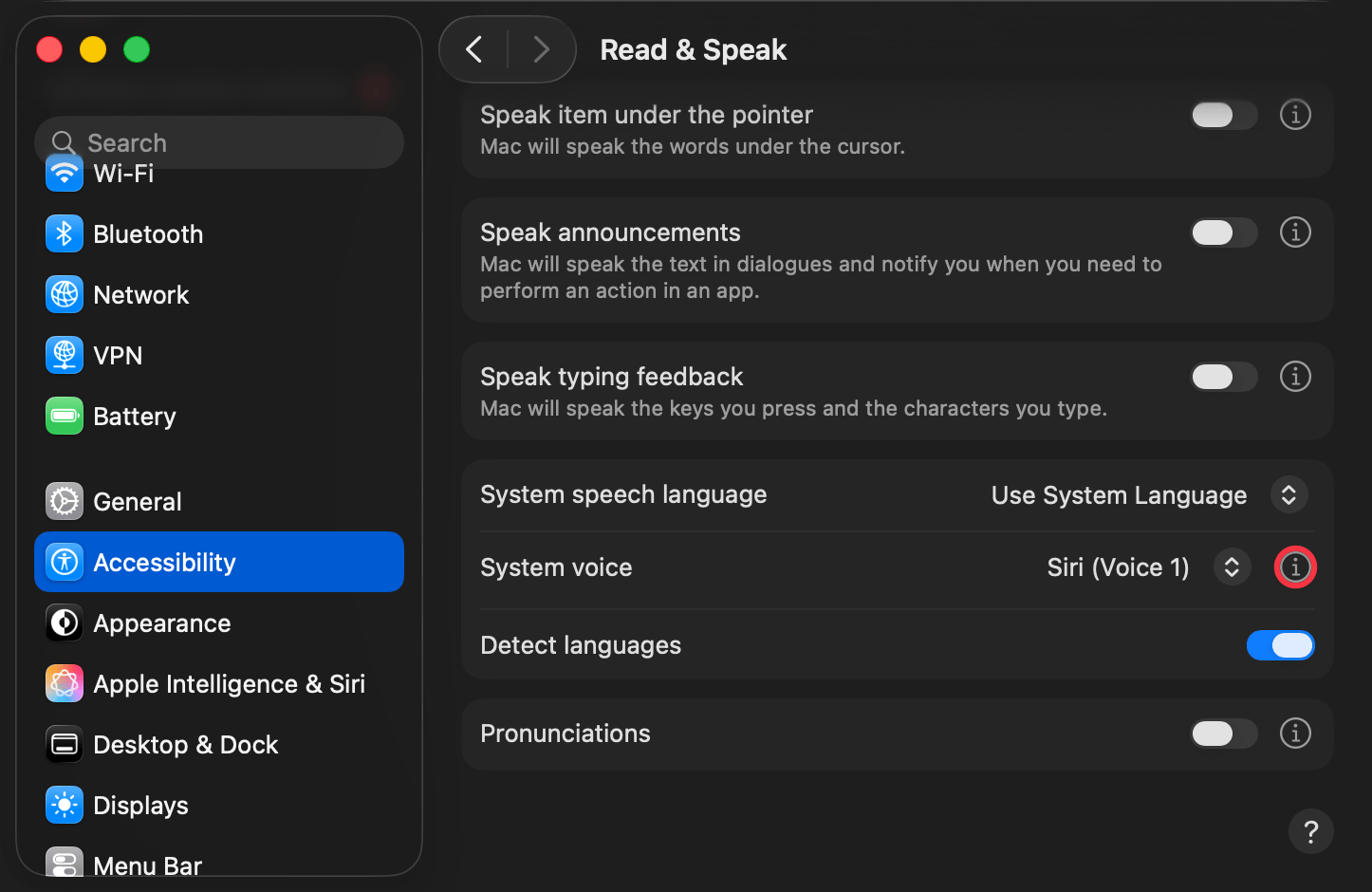Click the Wi-Fi item in sidebar

[x=219, y=174]
